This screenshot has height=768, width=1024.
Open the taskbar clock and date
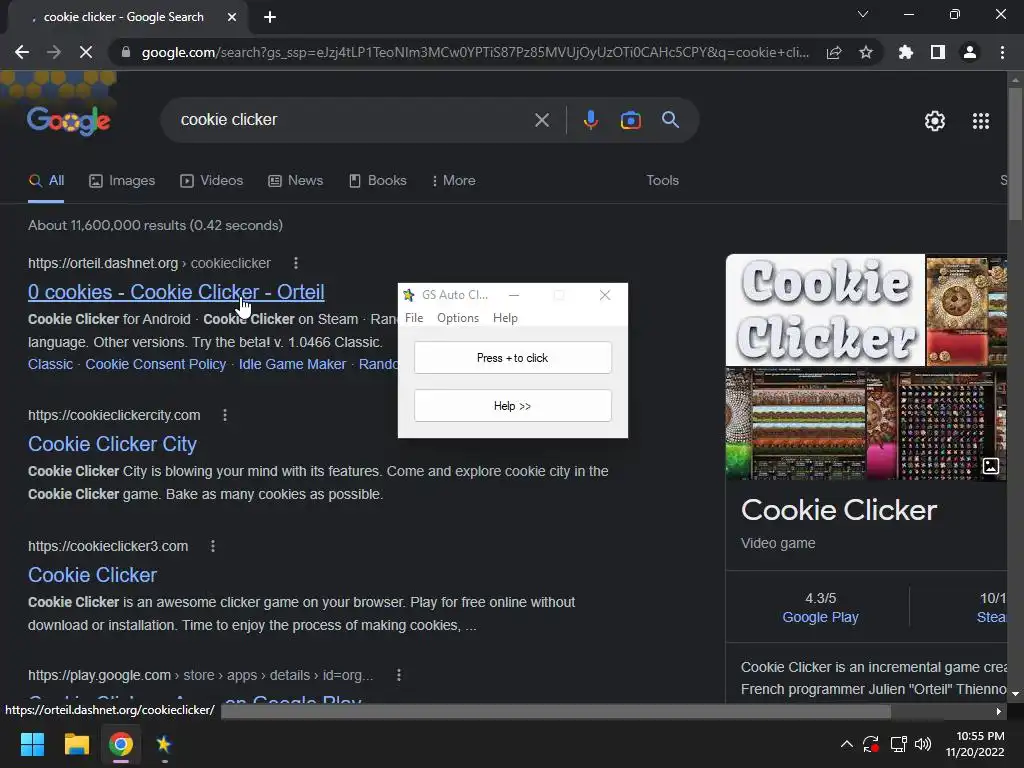coord(975,744)
